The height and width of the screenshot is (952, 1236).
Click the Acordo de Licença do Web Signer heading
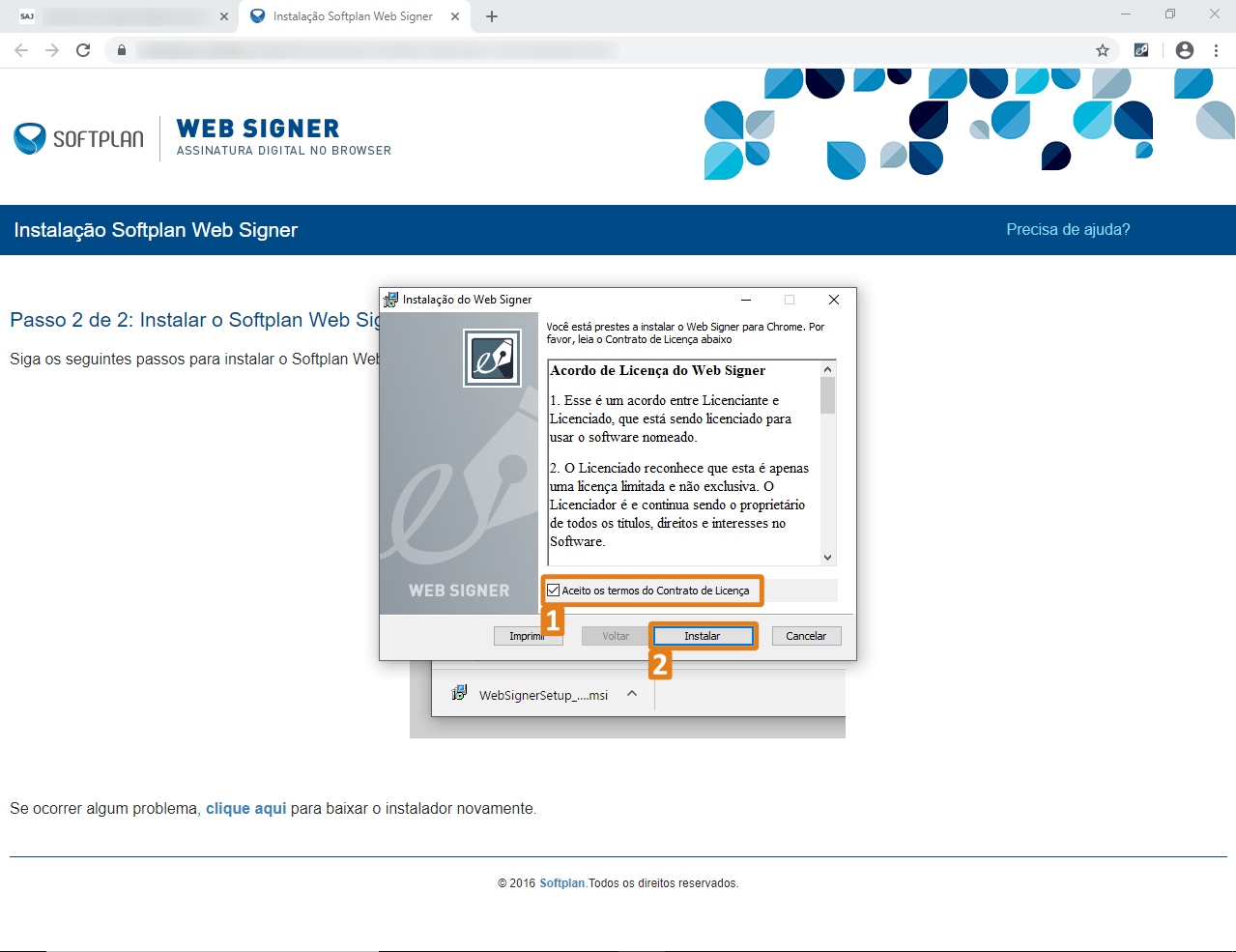pos(658,371)
